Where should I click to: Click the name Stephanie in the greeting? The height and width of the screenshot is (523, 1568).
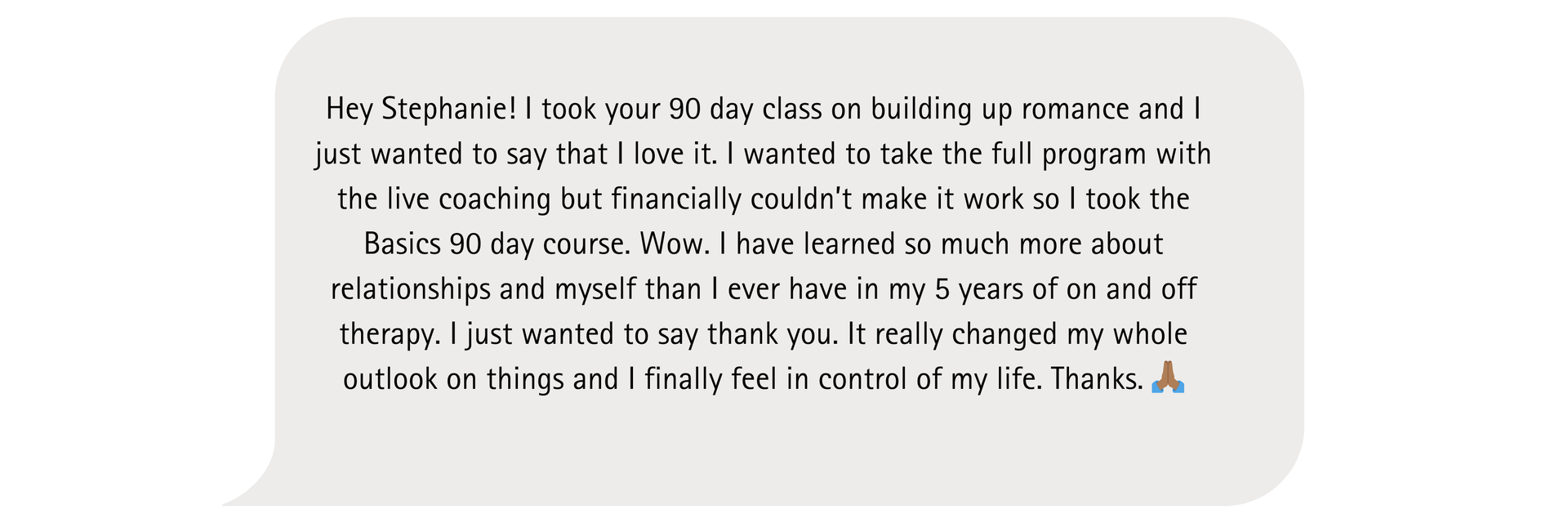(448, 109)
